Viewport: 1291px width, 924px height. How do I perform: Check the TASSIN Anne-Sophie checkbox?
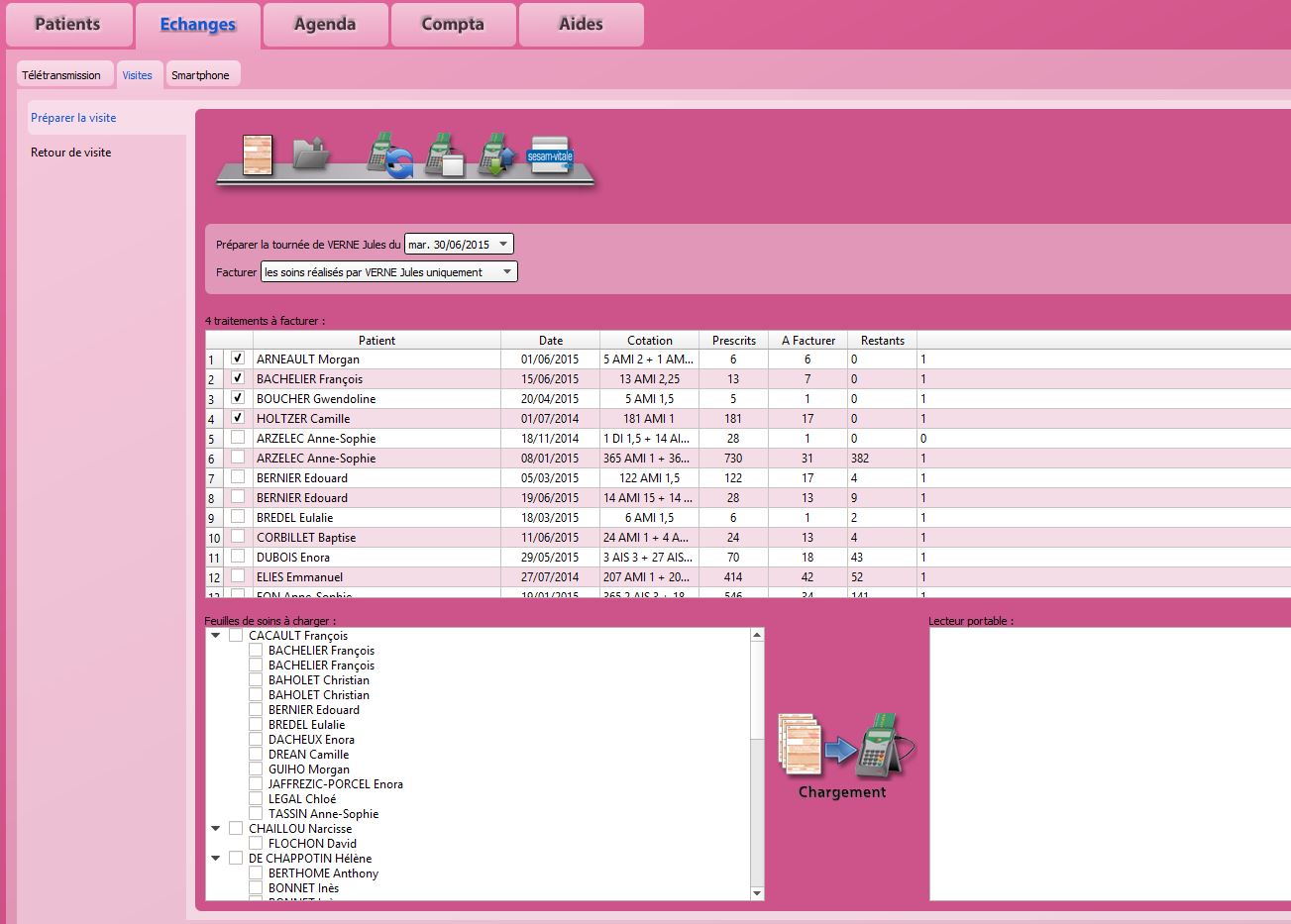(x=256, y=814)
